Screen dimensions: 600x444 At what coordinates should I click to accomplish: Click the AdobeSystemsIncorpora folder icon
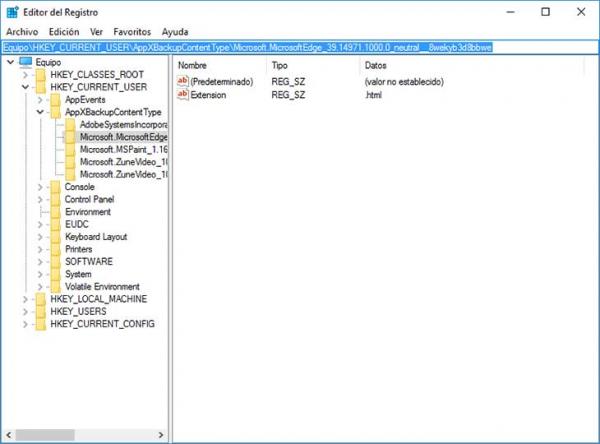click(70, 124)
